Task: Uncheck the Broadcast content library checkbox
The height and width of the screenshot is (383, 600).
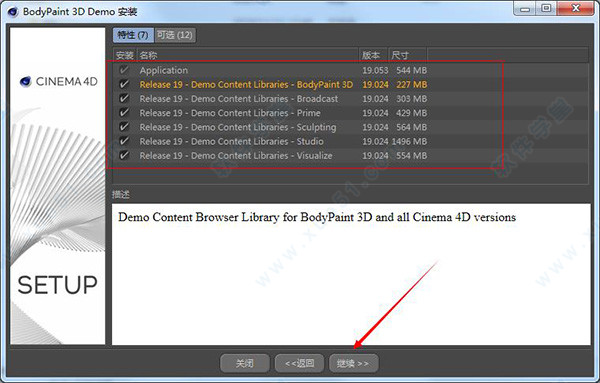Action: 124,98
